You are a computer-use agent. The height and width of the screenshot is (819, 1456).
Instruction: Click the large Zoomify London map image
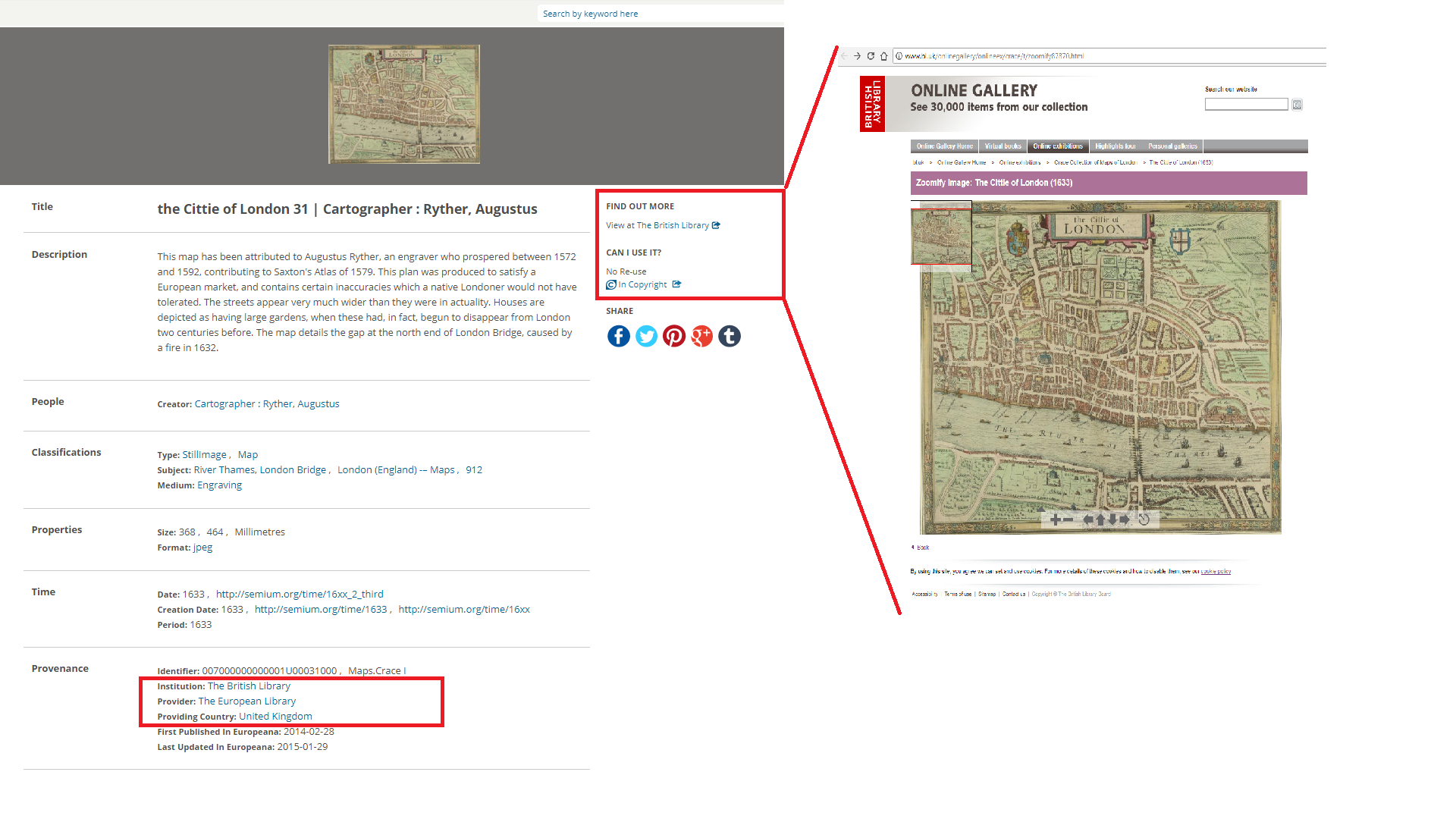1100,367
